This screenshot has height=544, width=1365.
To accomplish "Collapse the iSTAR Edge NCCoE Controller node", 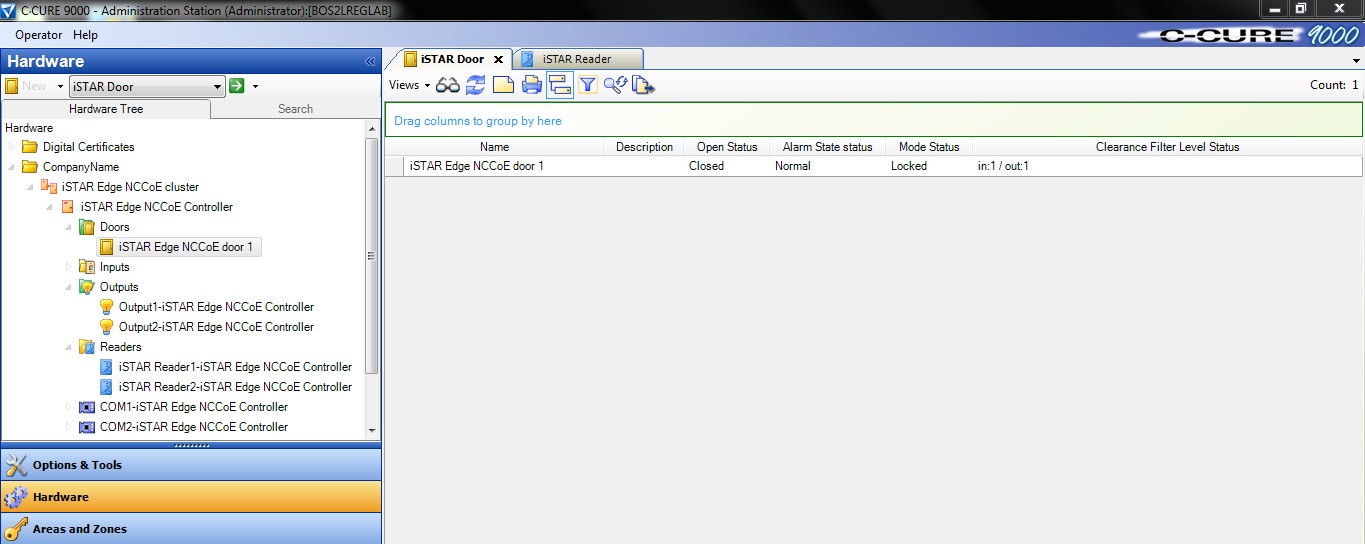I will coord(50,207).
